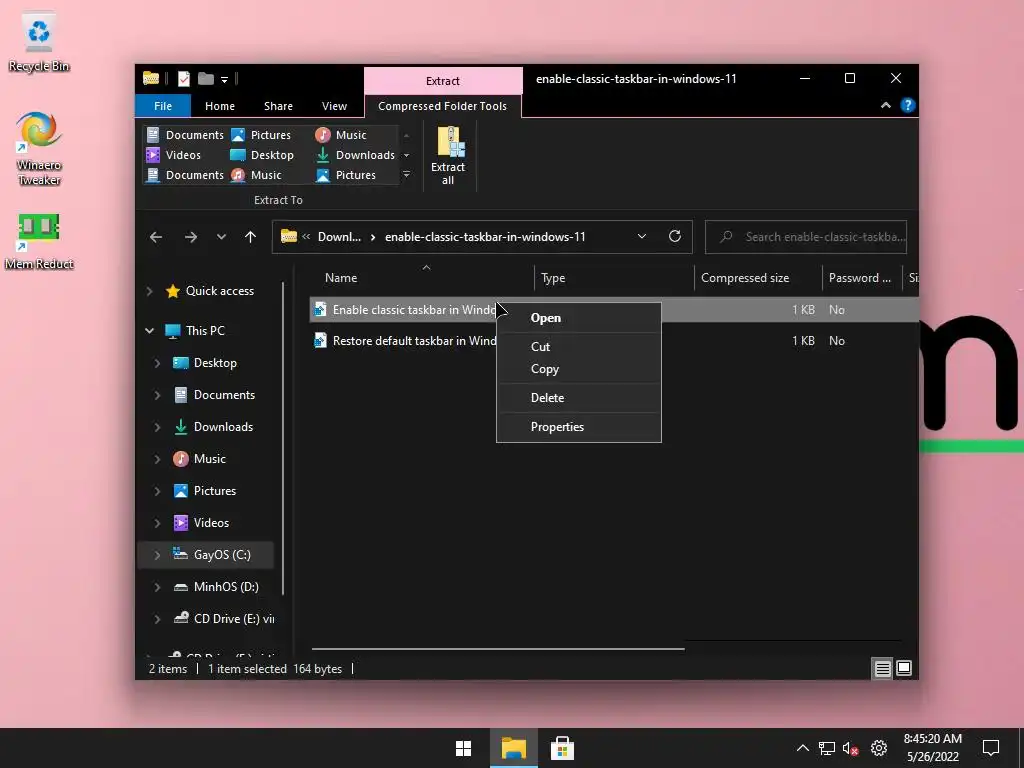Screen dimensions: 1024x768
Task: Expand Quick access in navigation pane
Action: click(x=150, y=291)
